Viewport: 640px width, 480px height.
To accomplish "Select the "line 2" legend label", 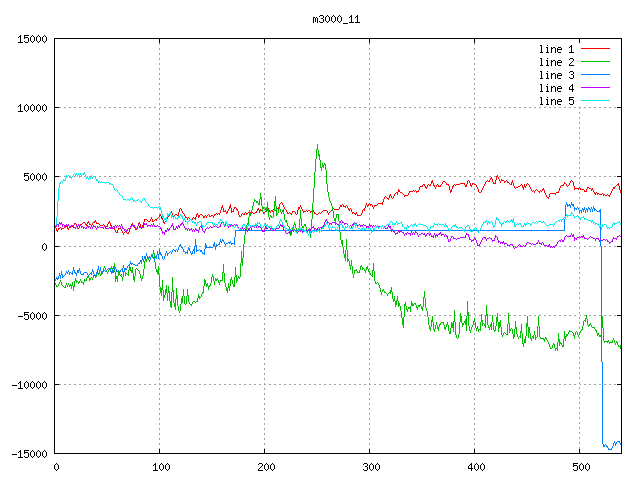I will click(x=556, y=62).
